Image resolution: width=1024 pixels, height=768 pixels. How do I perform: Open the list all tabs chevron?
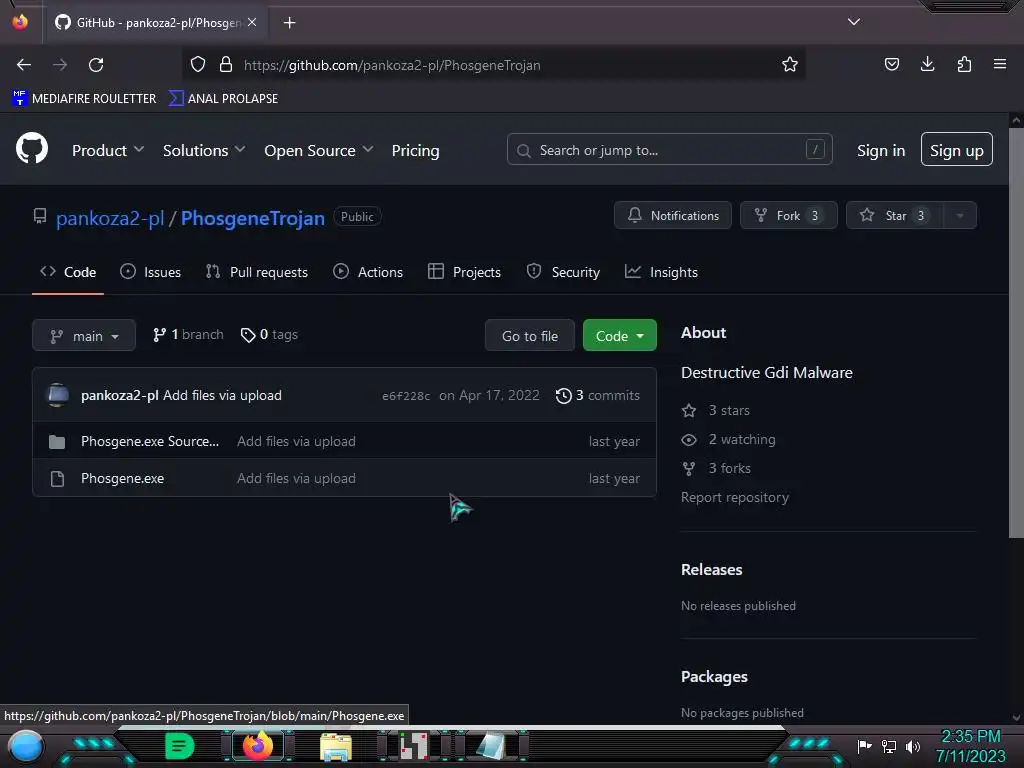coord(854,22)
